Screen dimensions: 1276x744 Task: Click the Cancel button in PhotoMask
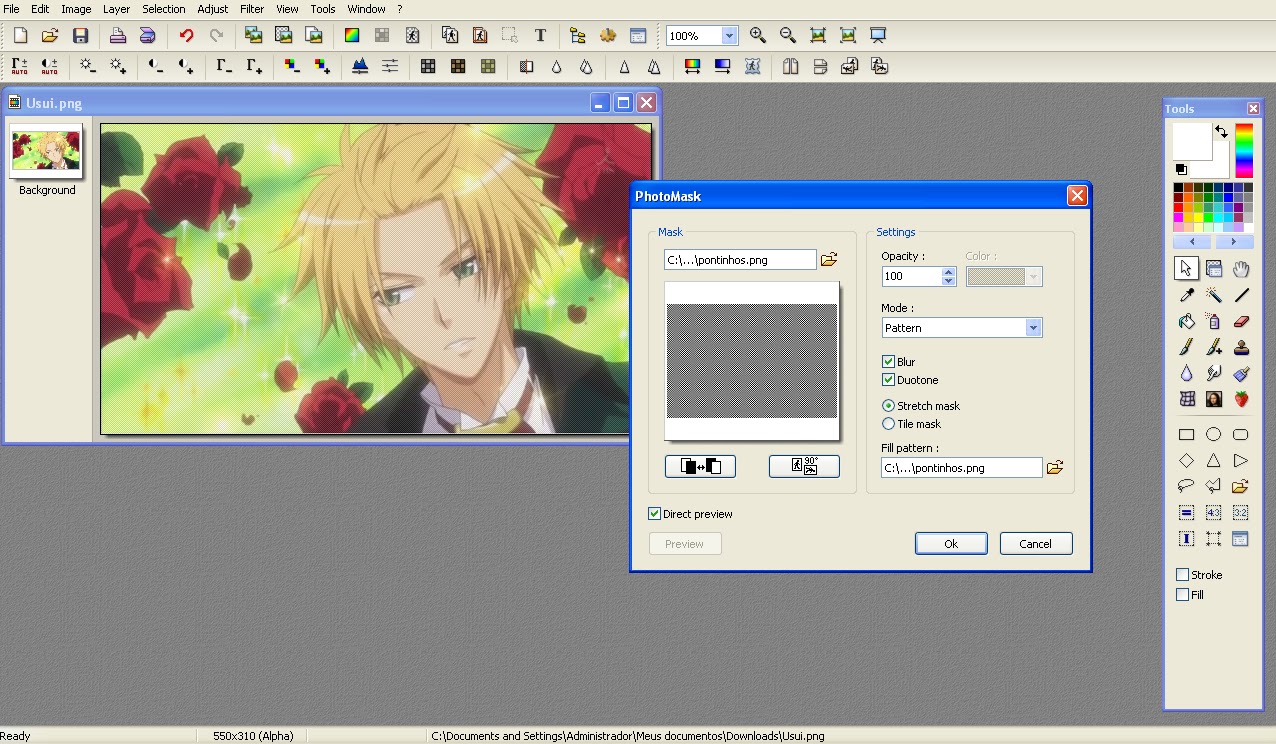tap(1035, 544)
